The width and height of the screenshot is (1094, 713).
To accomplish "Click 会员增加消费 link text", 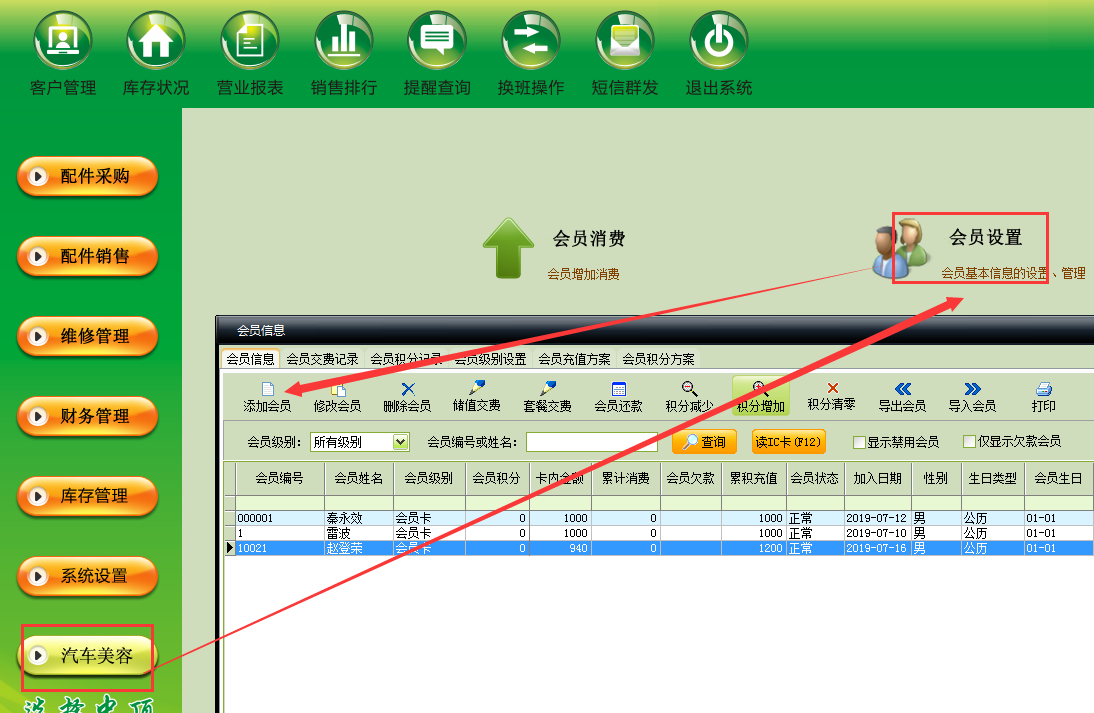I will [583, 274].
